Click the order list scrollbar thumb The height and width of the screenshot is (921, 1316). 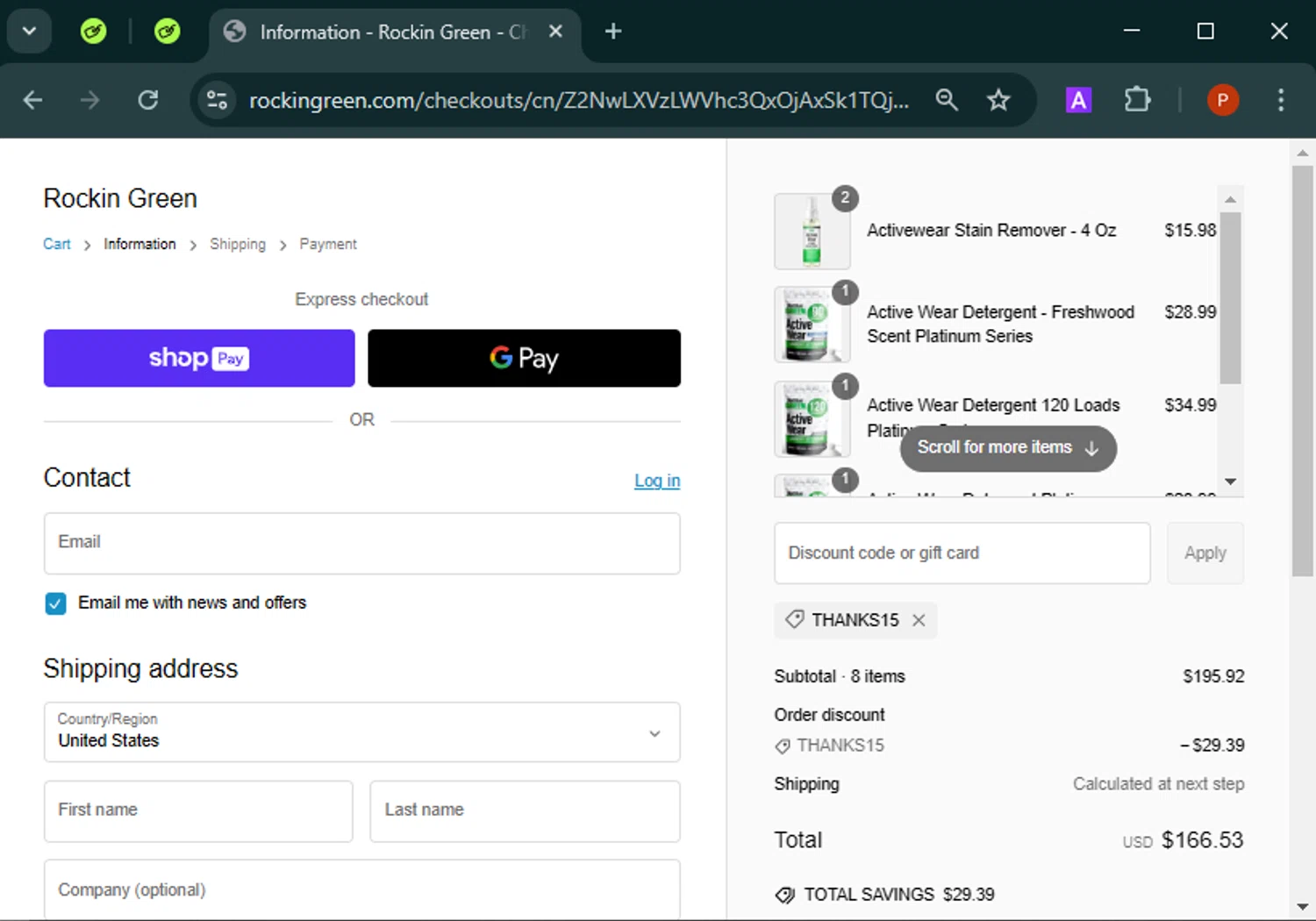coord(1231,298)
